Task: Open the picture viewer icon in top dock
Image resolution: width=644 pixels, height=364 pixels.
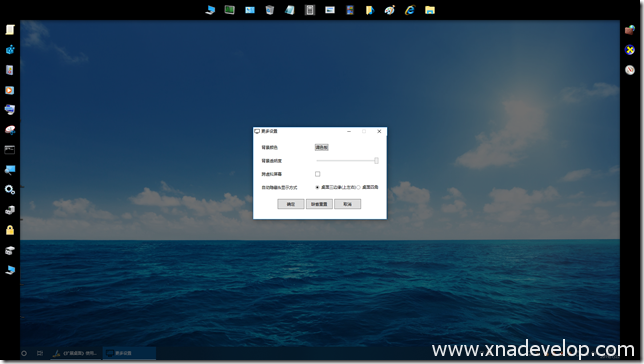Action: coord(330,10)
